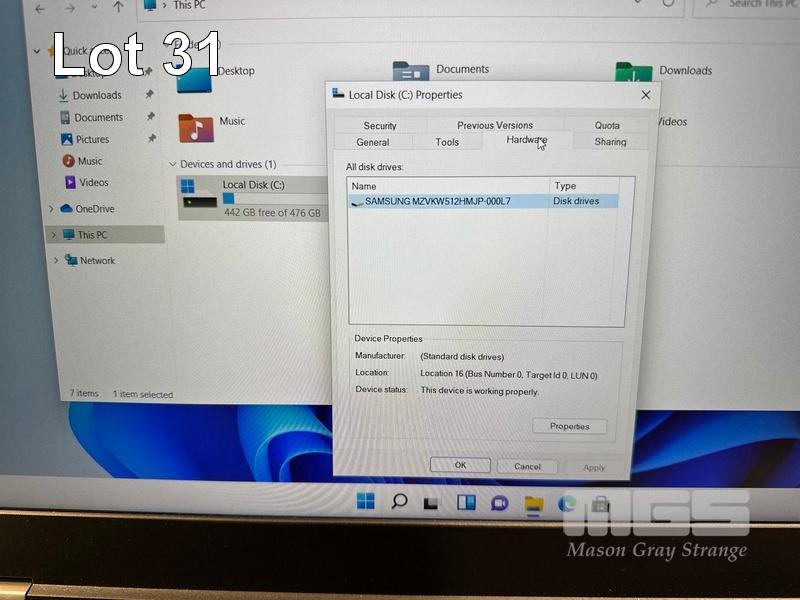Open the Music folder icon
This screenshot has width=800, height=600.
196,128
